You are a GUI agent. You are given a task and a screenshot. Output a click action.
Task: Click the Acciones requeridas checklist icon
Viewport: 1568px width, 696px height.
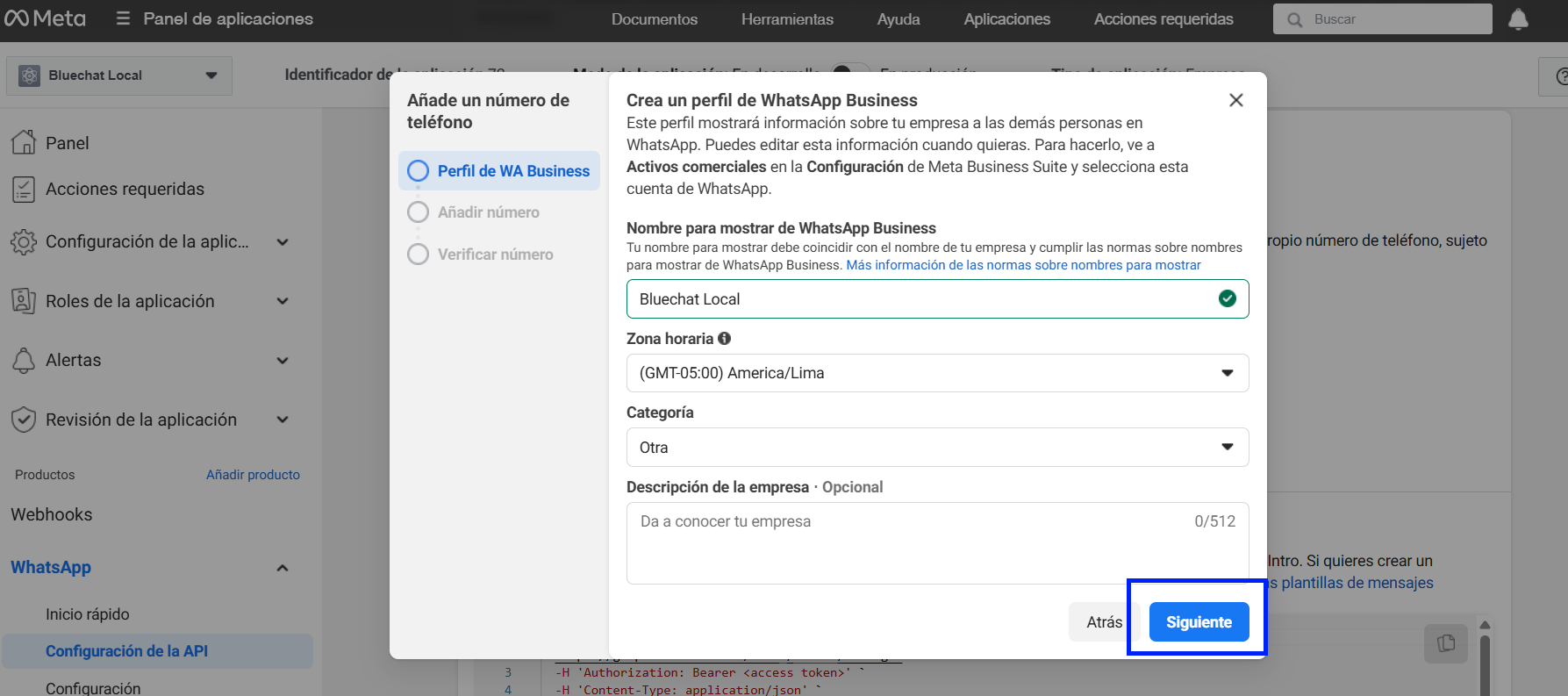point(24,189)
